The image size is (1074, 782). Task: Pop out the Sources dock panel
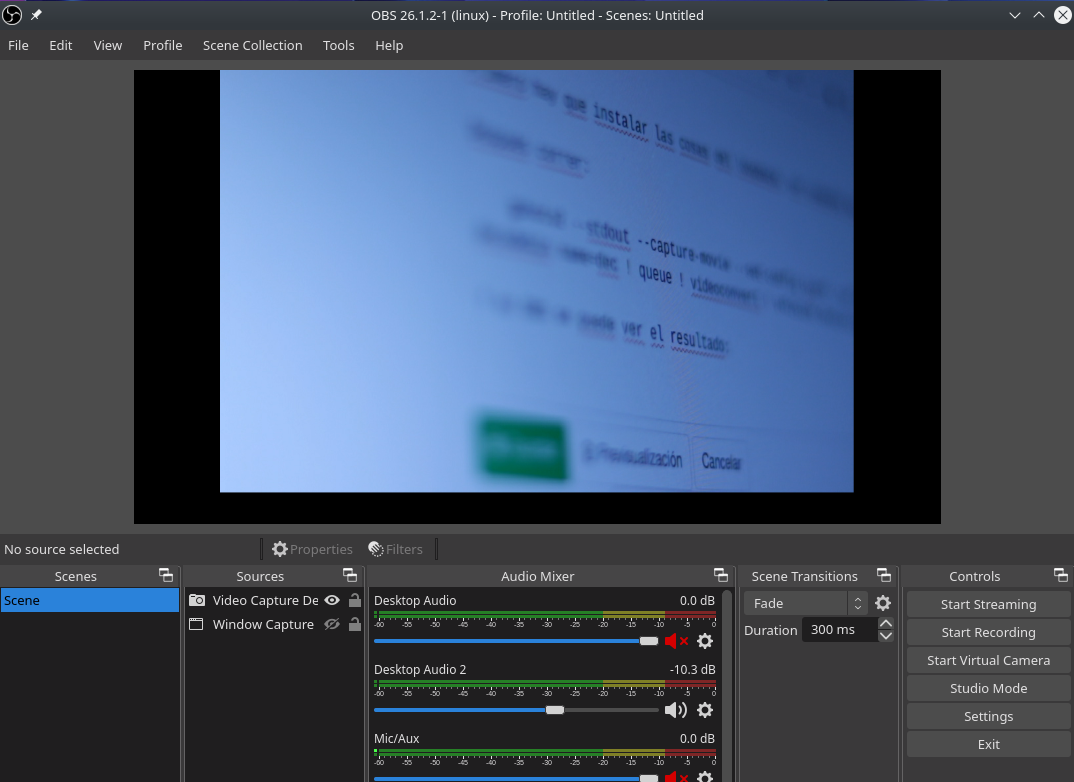pyautogui.click(x=350, y=575)
